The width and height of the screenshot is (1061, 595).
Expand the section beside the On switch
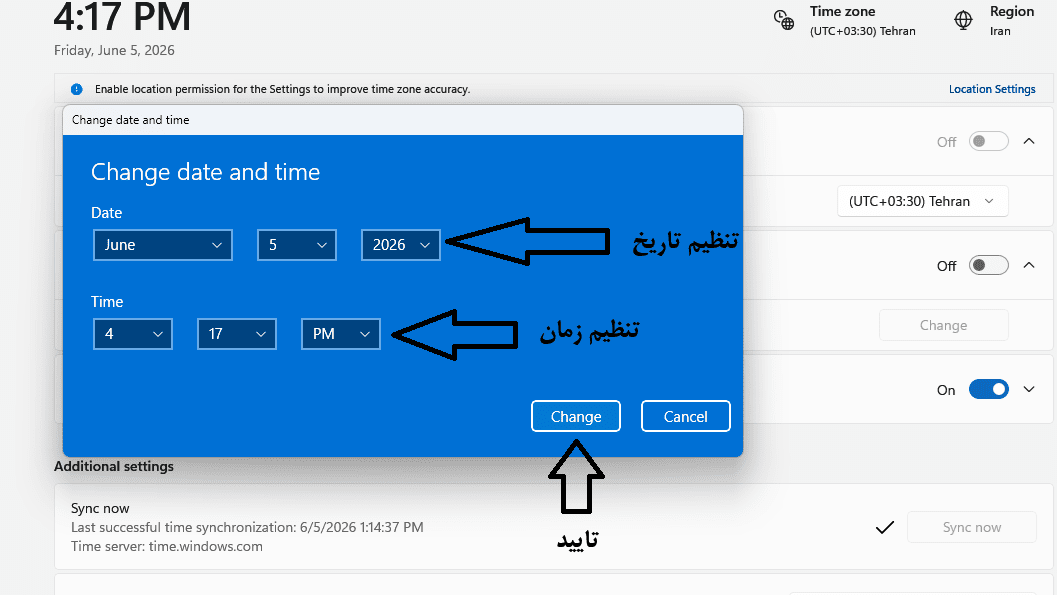coord(1029,389)
